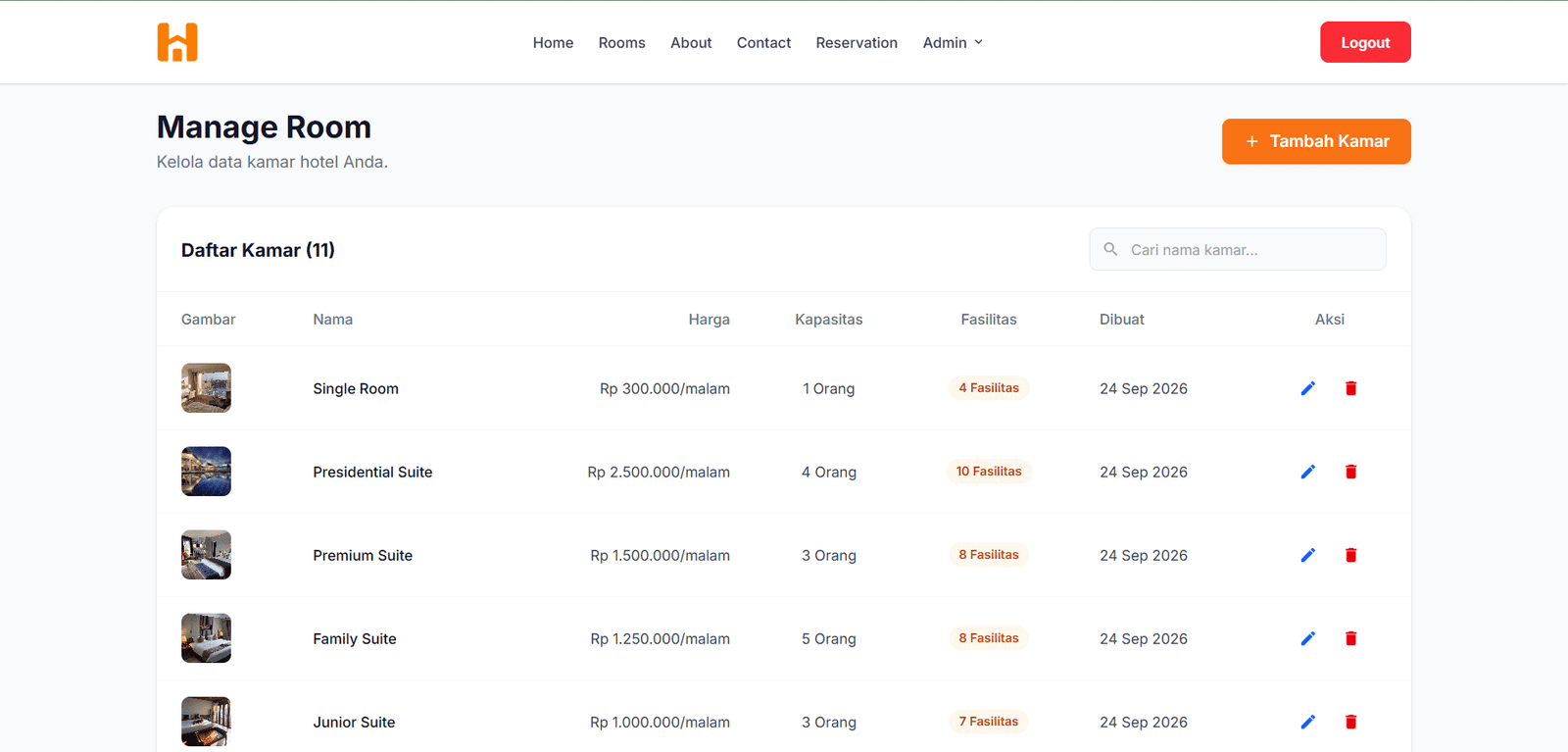Delete the Presidential Suite entry
This screenshot has height=752, width=1568.
point(1350,472)
